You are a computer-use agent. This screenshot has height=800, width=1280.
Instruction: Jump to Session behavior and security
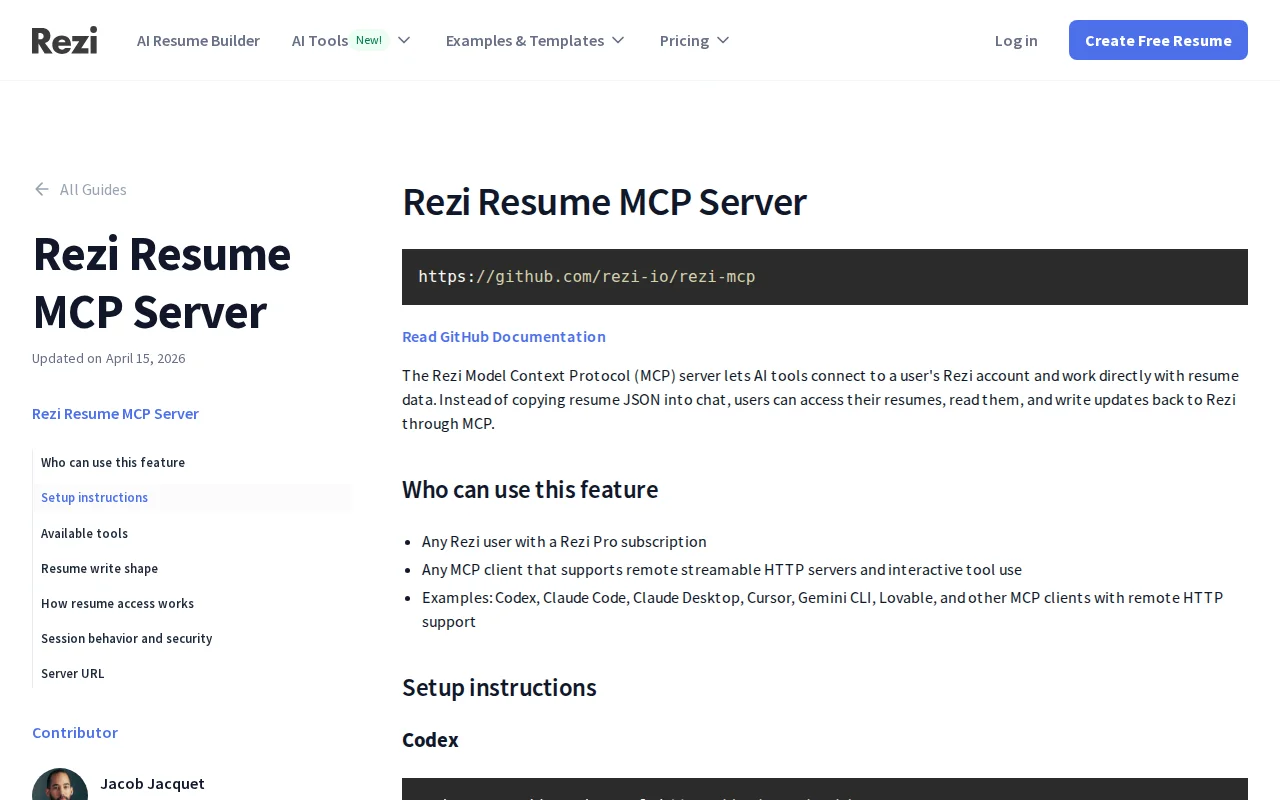[x=126, y=638]
